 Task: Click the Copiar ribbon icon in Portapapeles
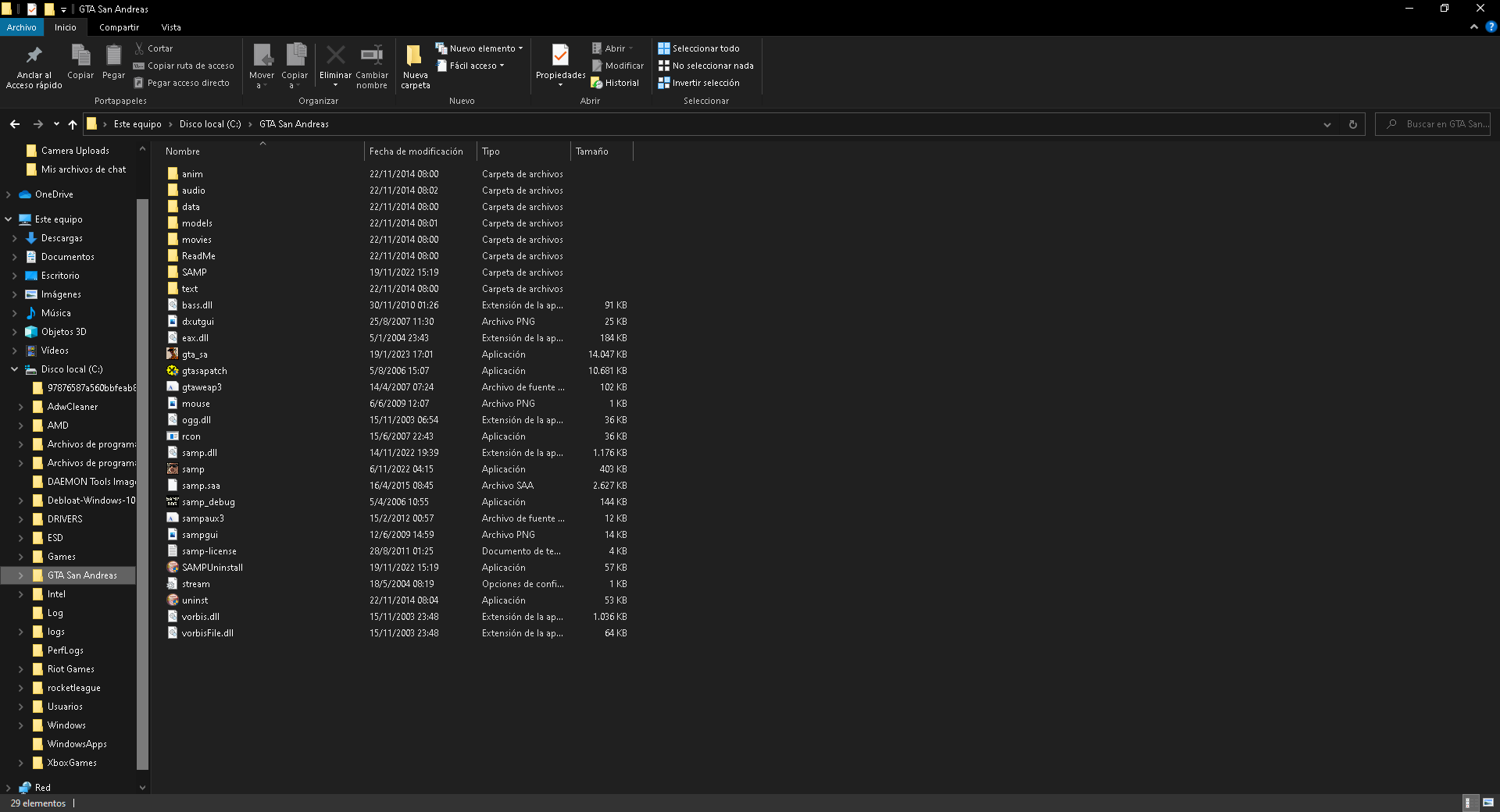(80, 55)
